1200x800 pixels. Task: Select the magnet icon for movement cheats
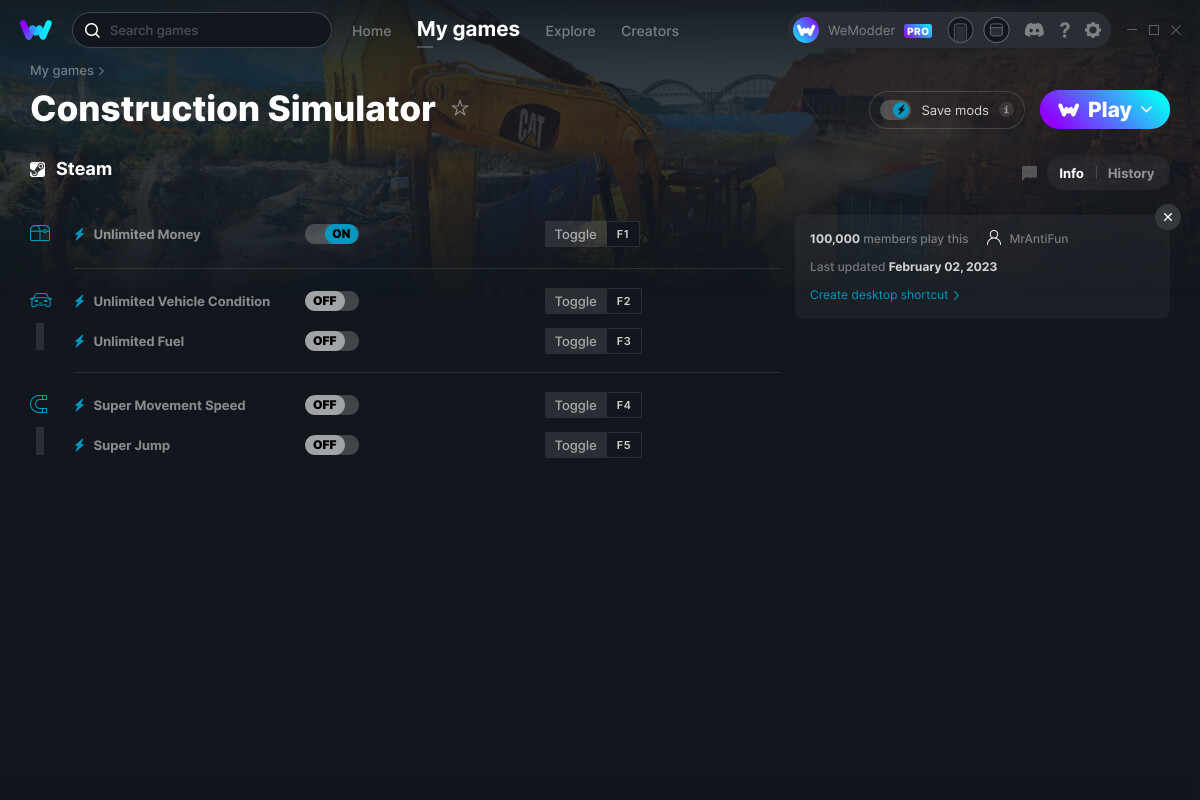pos(39,404)
